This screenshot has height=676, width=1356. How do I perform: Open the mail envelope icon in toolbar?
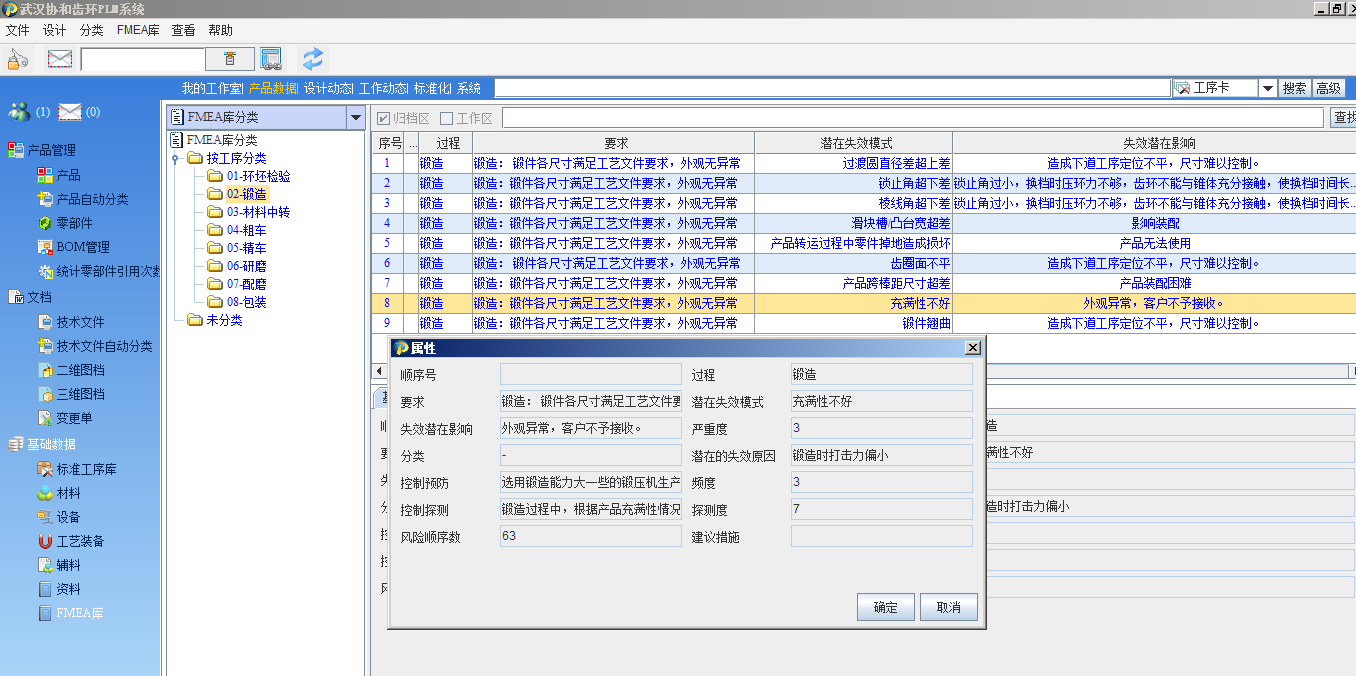(60, 59)
